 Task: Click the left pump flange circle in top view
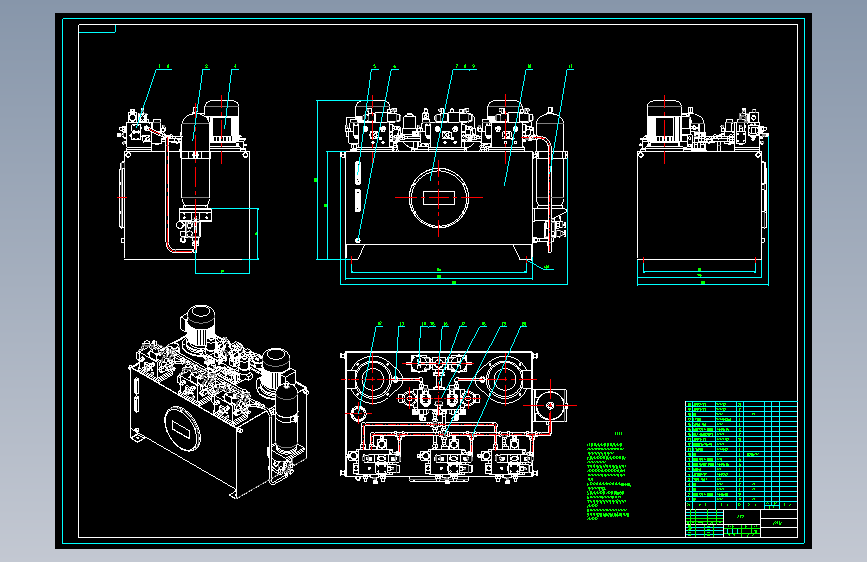pos(372,379)
